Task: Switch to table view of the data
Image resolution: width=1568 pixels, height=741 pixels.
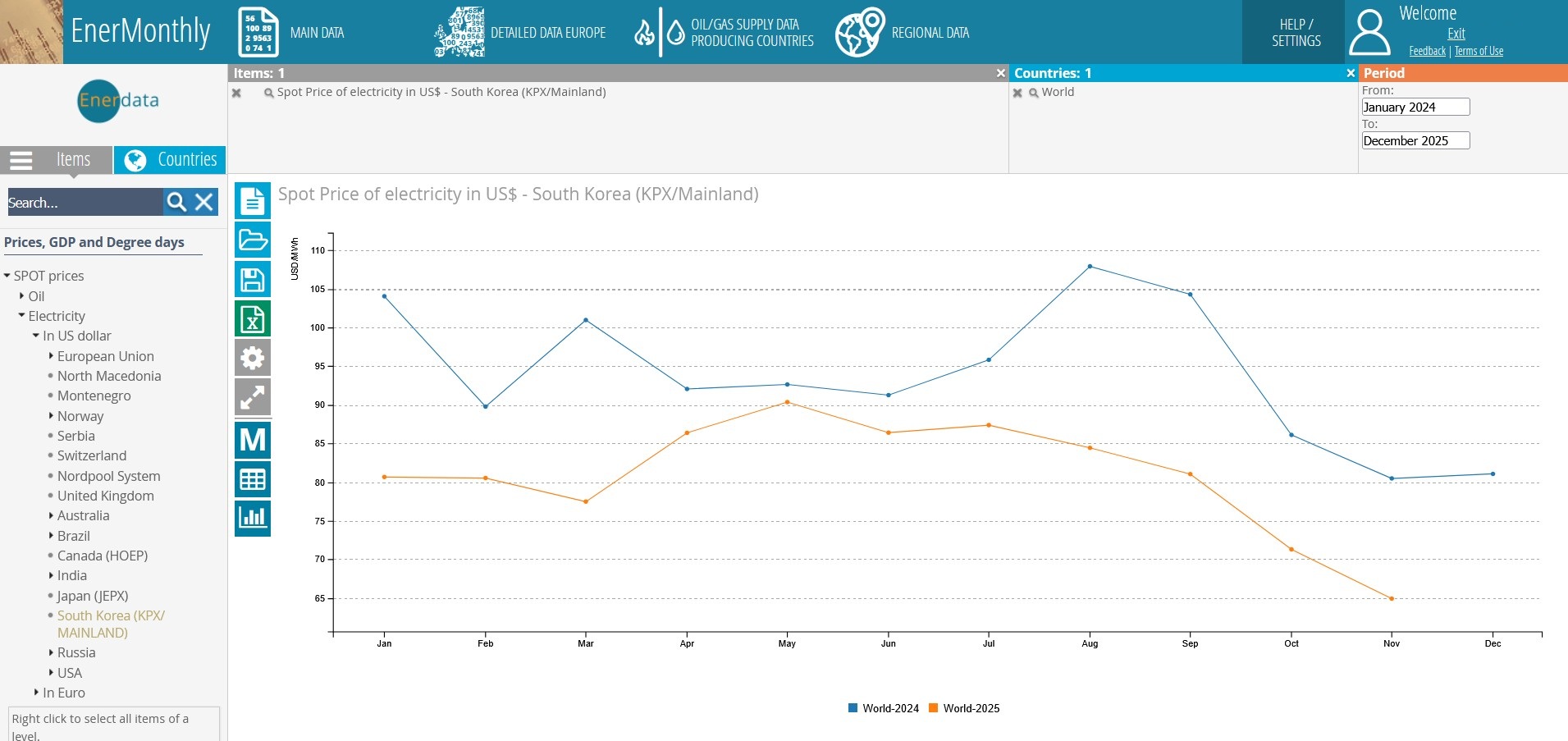Action: pyautogui.click(x=253, y=478)
